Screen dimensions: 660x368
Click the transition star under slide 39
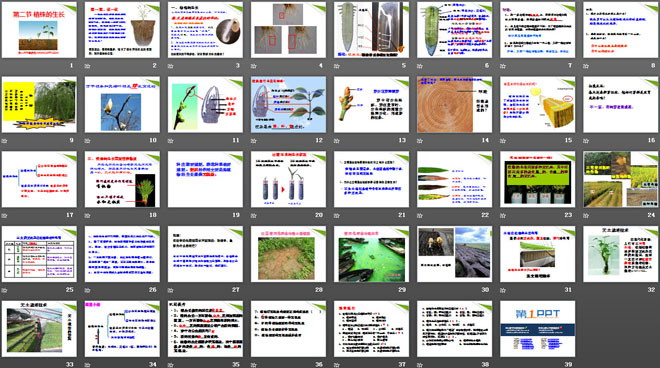503,365
